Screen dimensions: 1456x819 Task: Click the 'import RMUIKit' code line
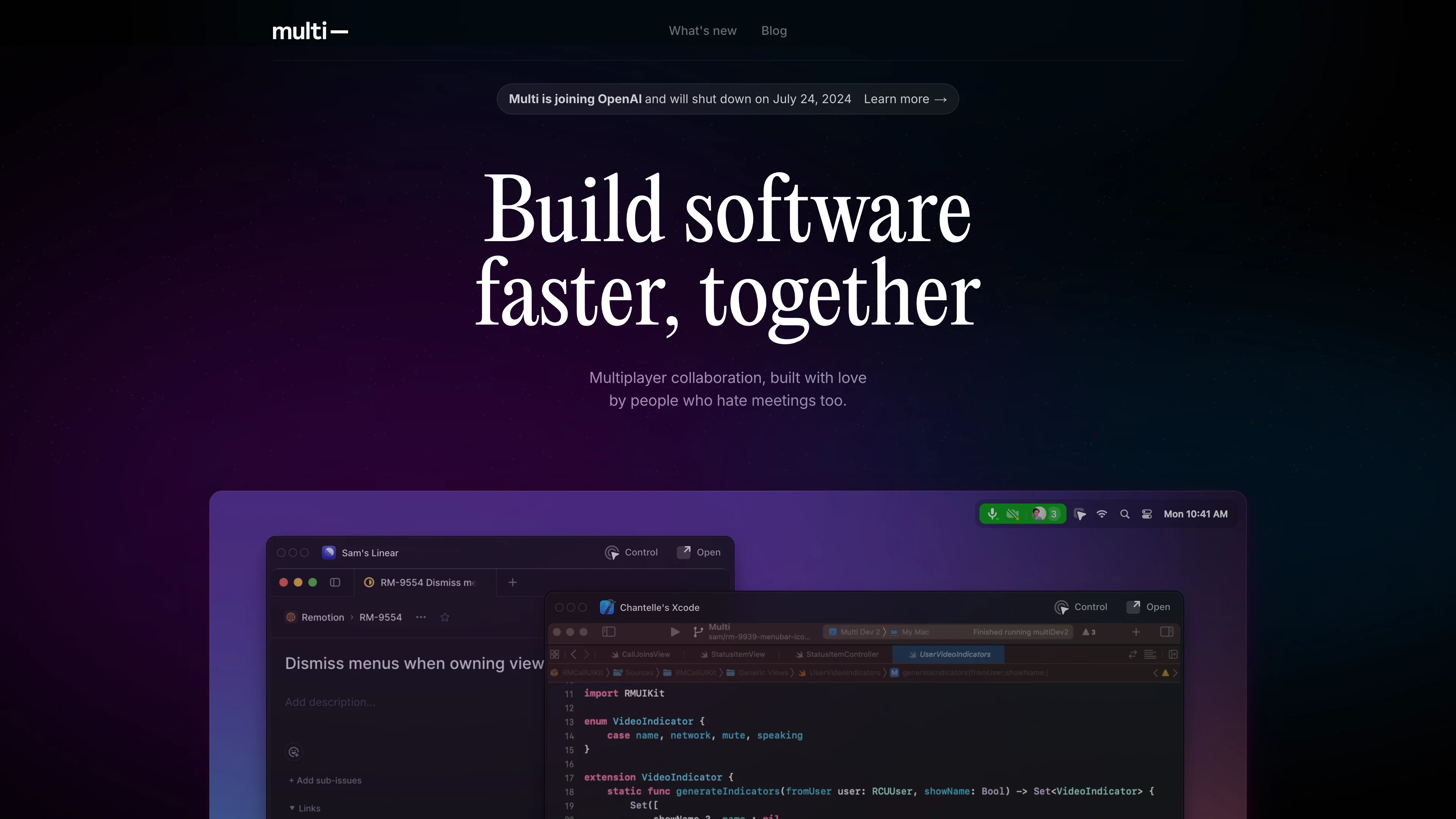pyautogui.click(x=624, y=693)
